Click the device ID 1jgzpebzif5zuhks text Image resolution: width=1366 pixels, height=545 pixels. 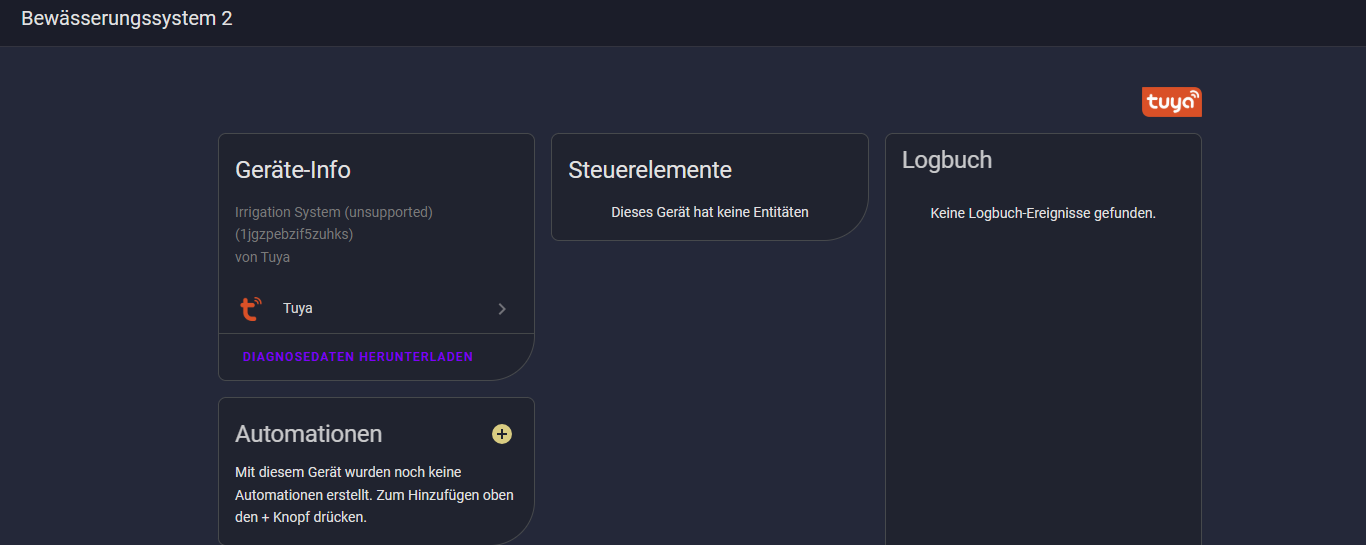coord(294,234)
